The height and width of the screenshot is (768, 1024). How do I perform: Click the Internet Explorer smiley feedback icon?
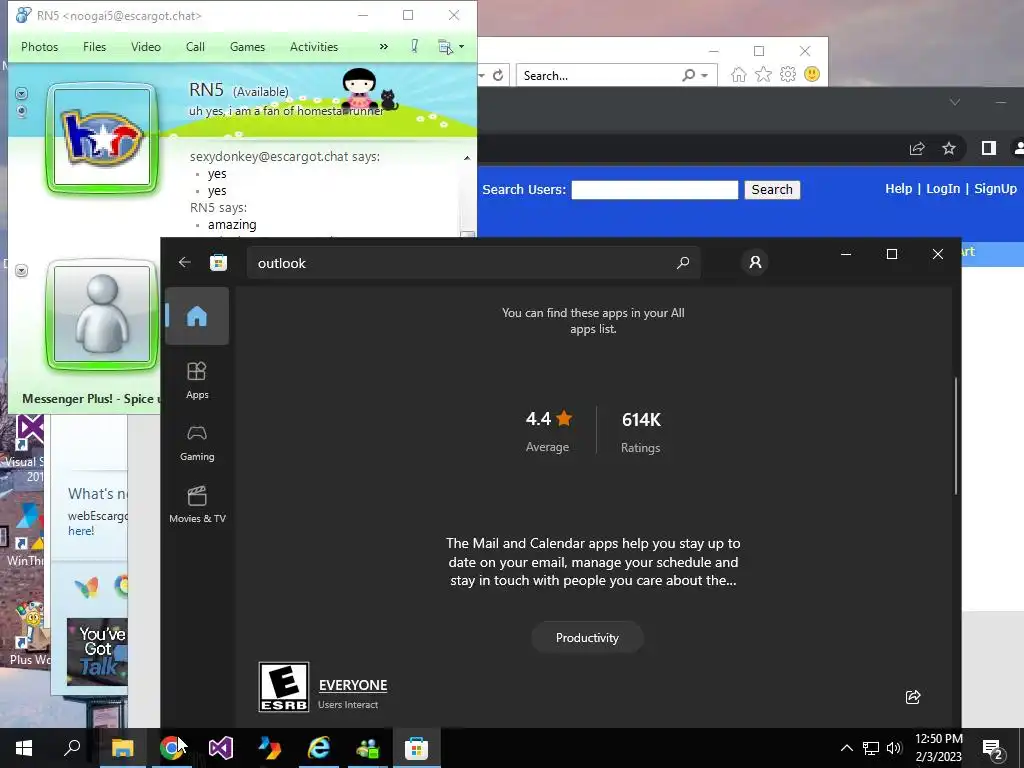tap(812, 74)
